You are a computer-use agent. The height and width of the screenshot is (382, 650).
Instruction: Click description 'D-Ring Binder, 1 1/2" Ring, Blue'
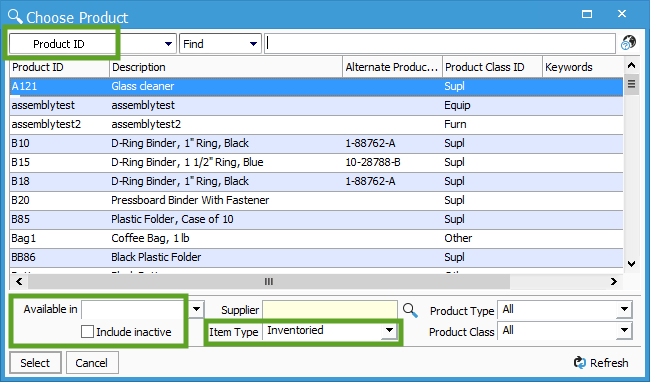click(187, 162)
